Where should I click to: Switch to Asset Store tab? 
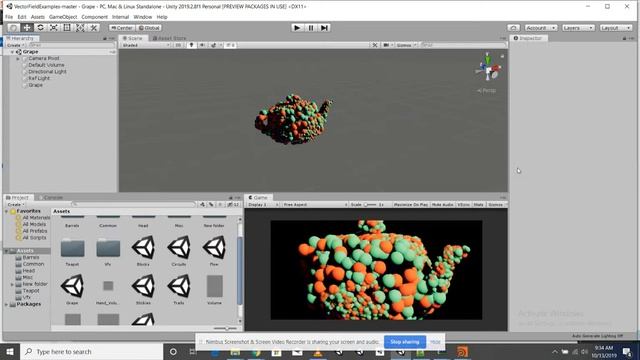(x=169, y=38)
